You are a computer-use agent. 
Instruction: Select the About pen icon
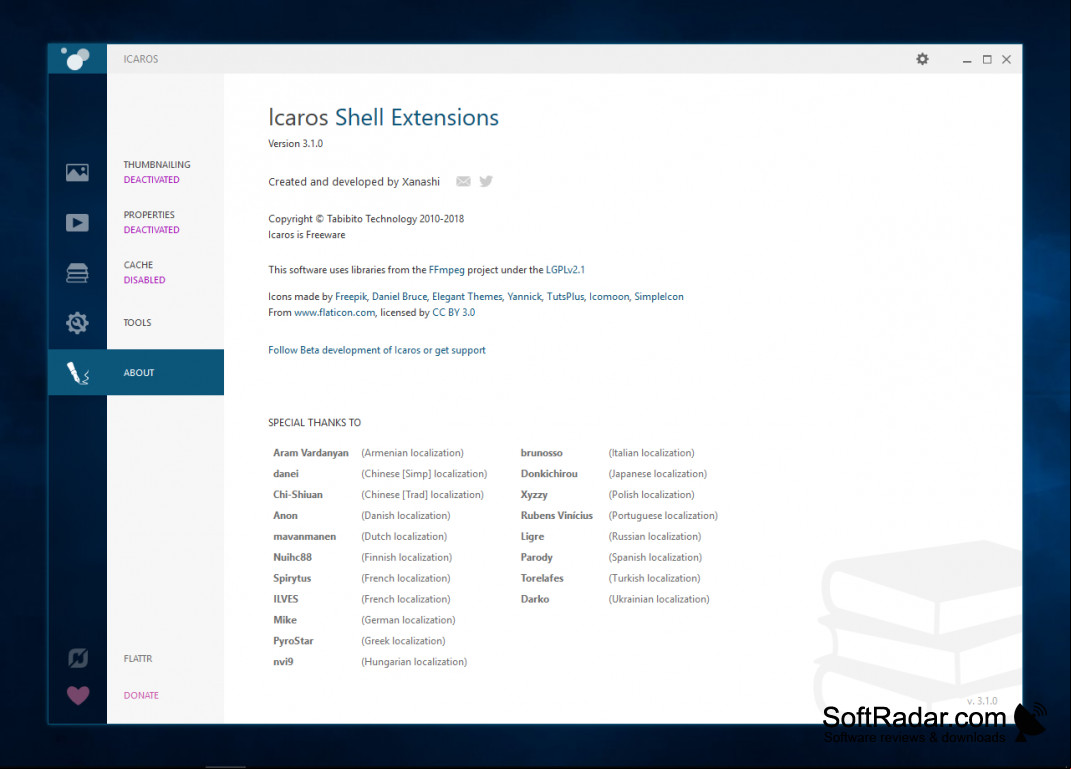(78, 373)
